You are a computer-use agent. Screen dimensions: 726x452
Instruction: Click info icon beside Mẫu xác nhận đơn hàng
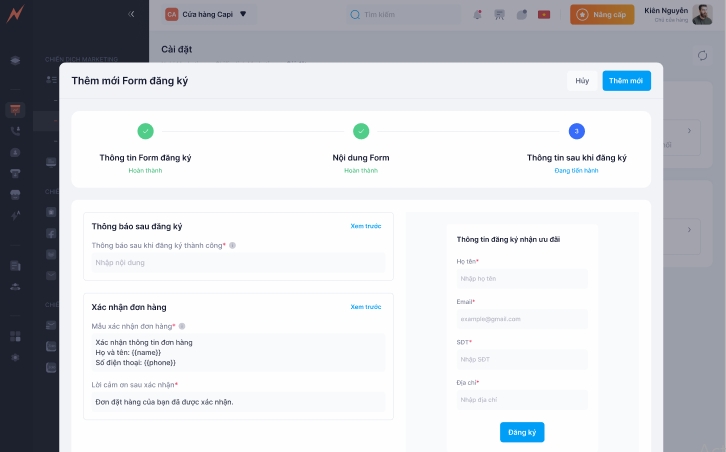pyautogui.click(x=182, y=326)
